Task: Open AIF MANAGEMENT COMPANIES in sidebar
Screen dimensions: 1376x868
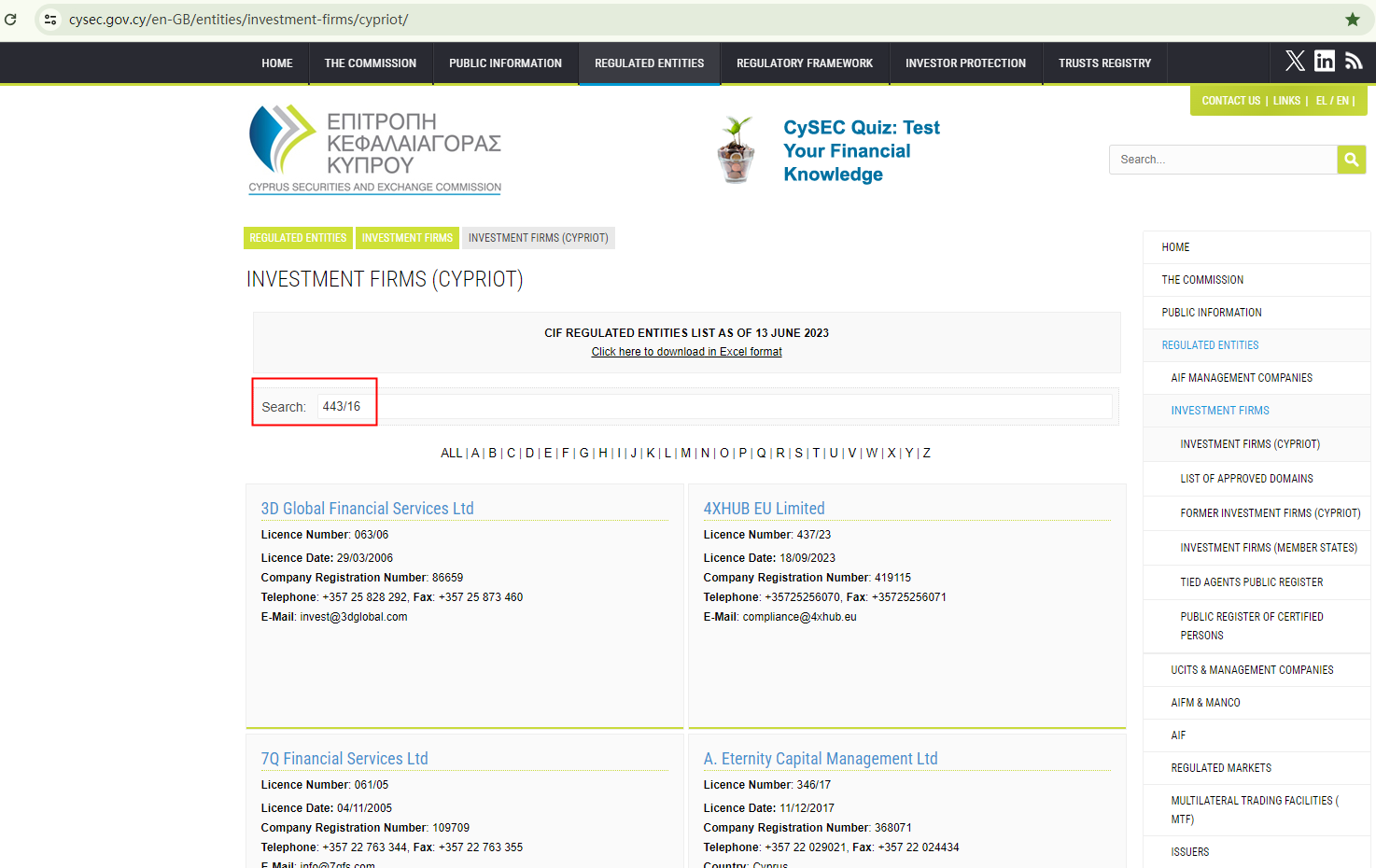Action: tap(1257, 378)
